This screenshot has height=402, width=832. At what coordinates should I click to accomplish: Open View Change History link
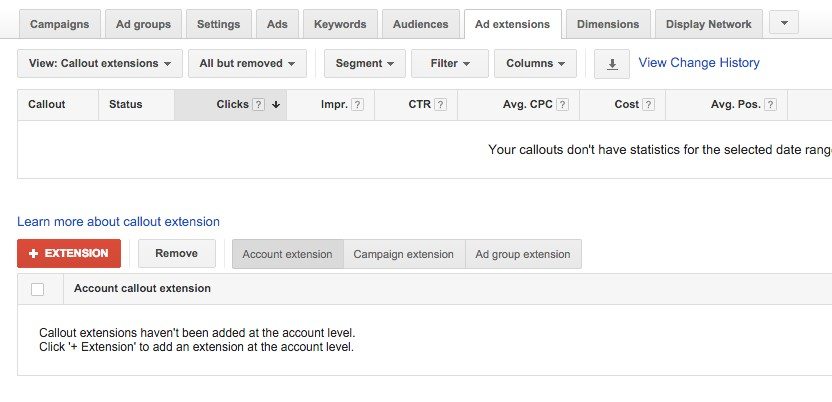(699, 63)
